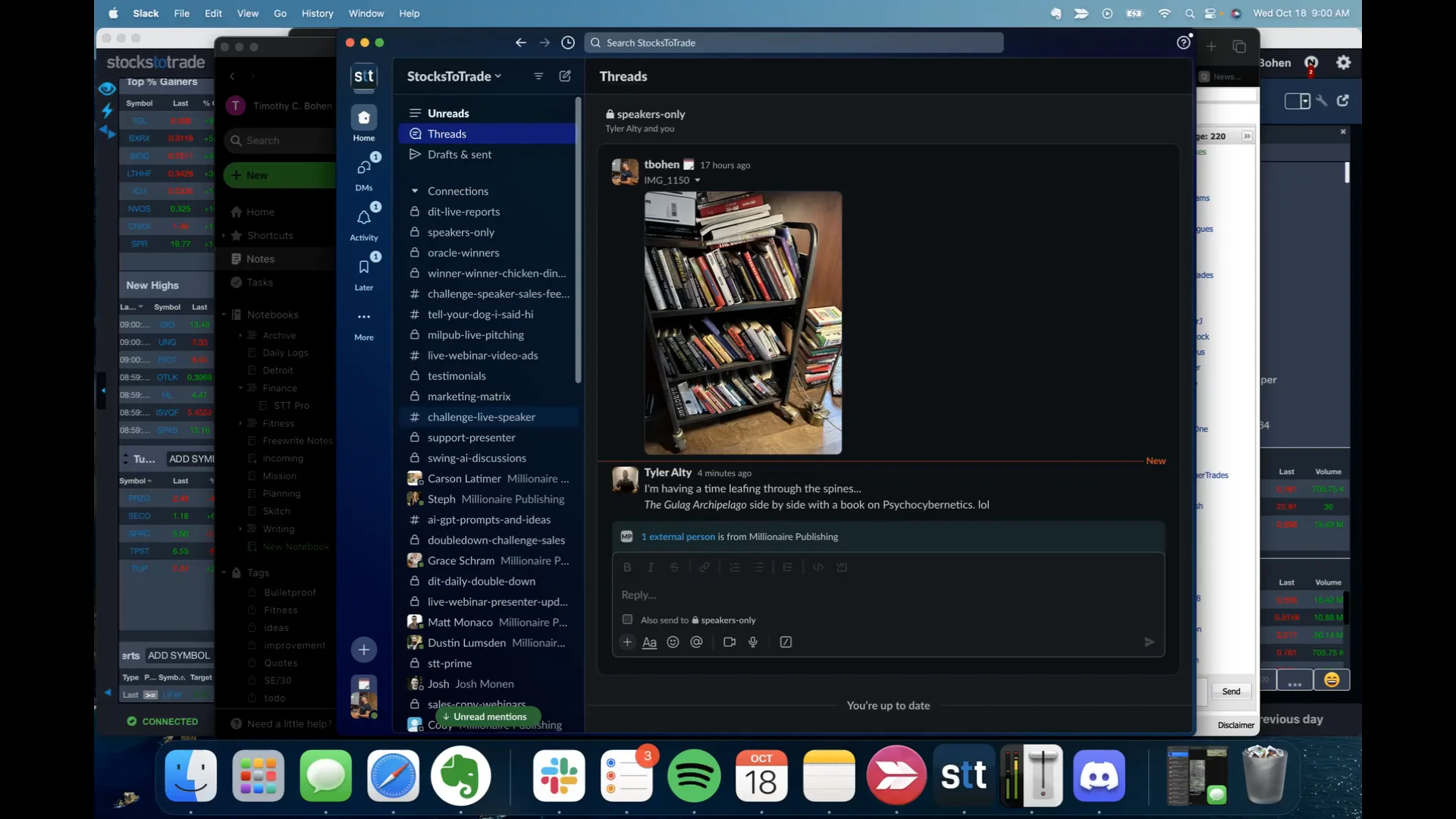Record an audio clip microphone icon
Viewport: 1456px width, 819px height.
click(x=753, y=642)
